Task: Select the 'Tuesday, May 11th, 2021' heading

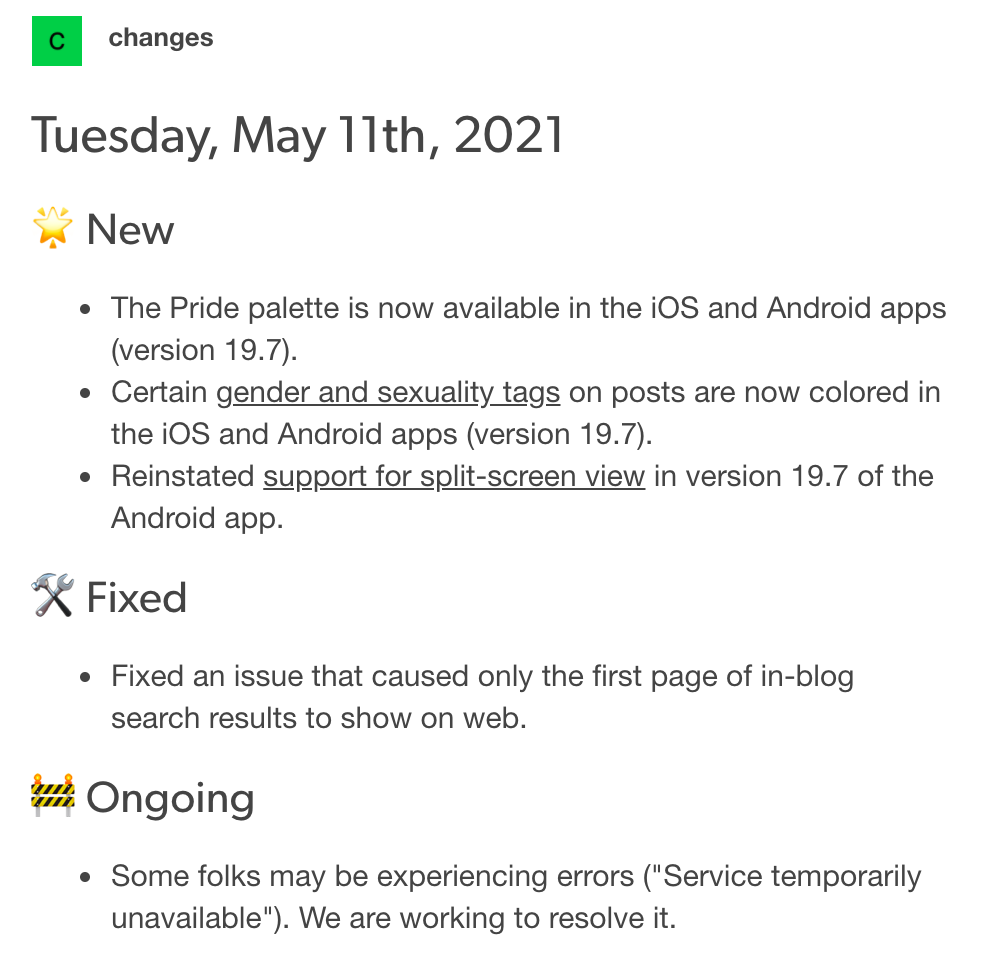Action: point(297,135)
